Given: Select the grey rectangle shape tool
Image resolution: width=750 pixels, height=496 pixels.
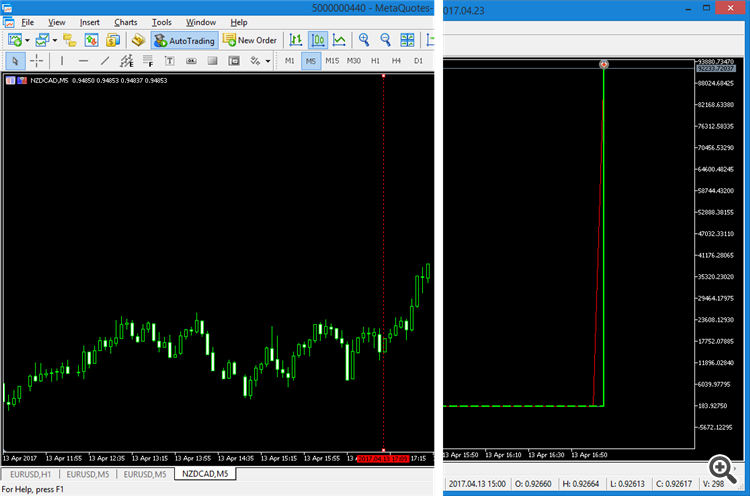Looking at the screenshot, I should 212,61.
